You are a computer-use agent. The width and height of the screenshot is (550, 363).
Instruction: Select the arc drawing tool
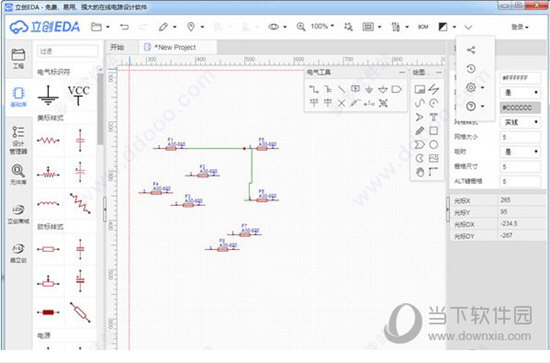[x=434, y=103]
